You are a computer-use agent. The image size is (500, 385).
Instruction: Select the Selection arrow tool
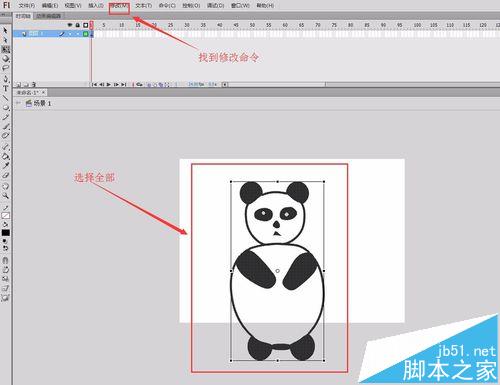[5, 31]
